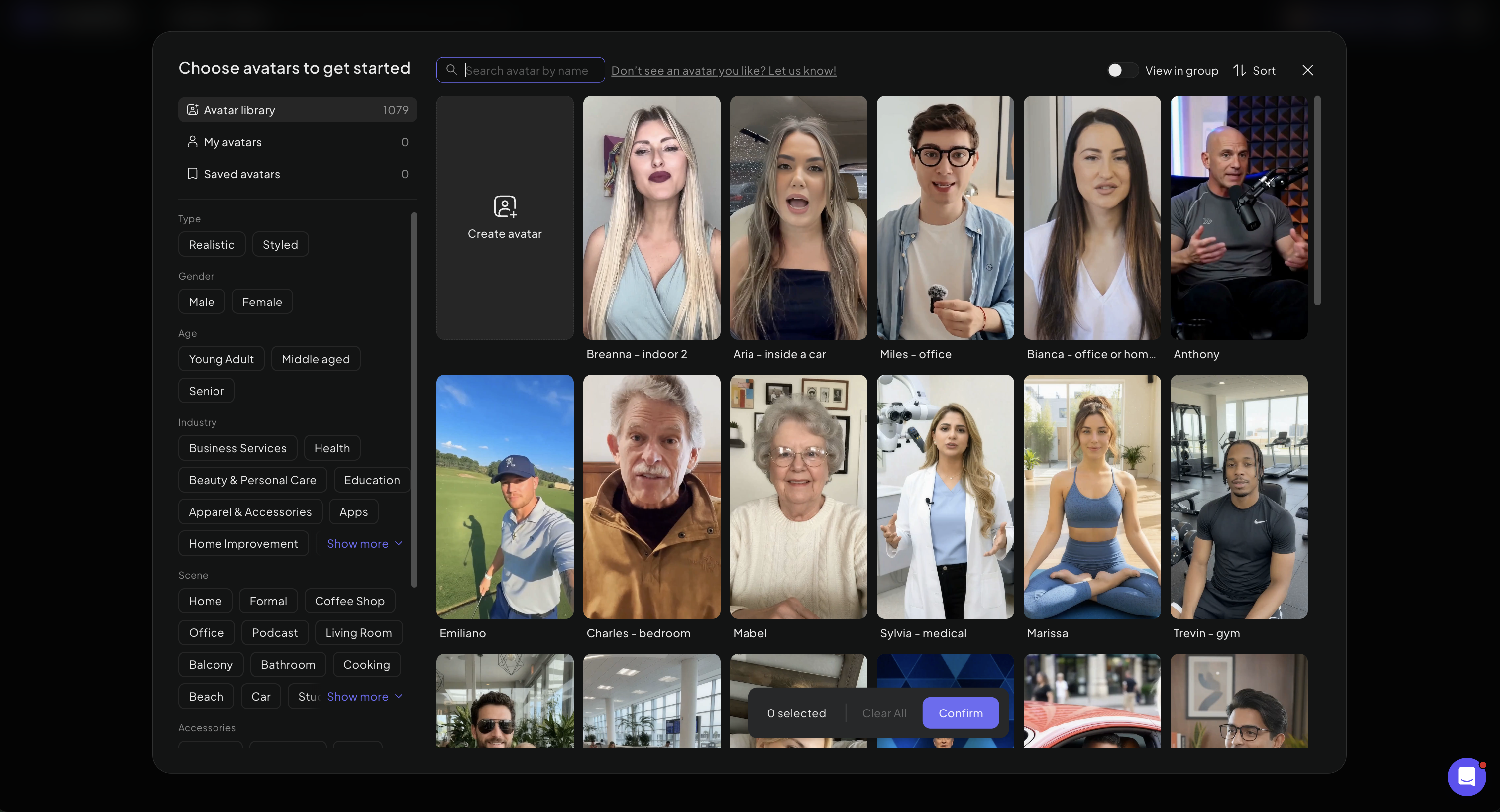
Task: Switch to the My avatars section
Action: [232, 141]
